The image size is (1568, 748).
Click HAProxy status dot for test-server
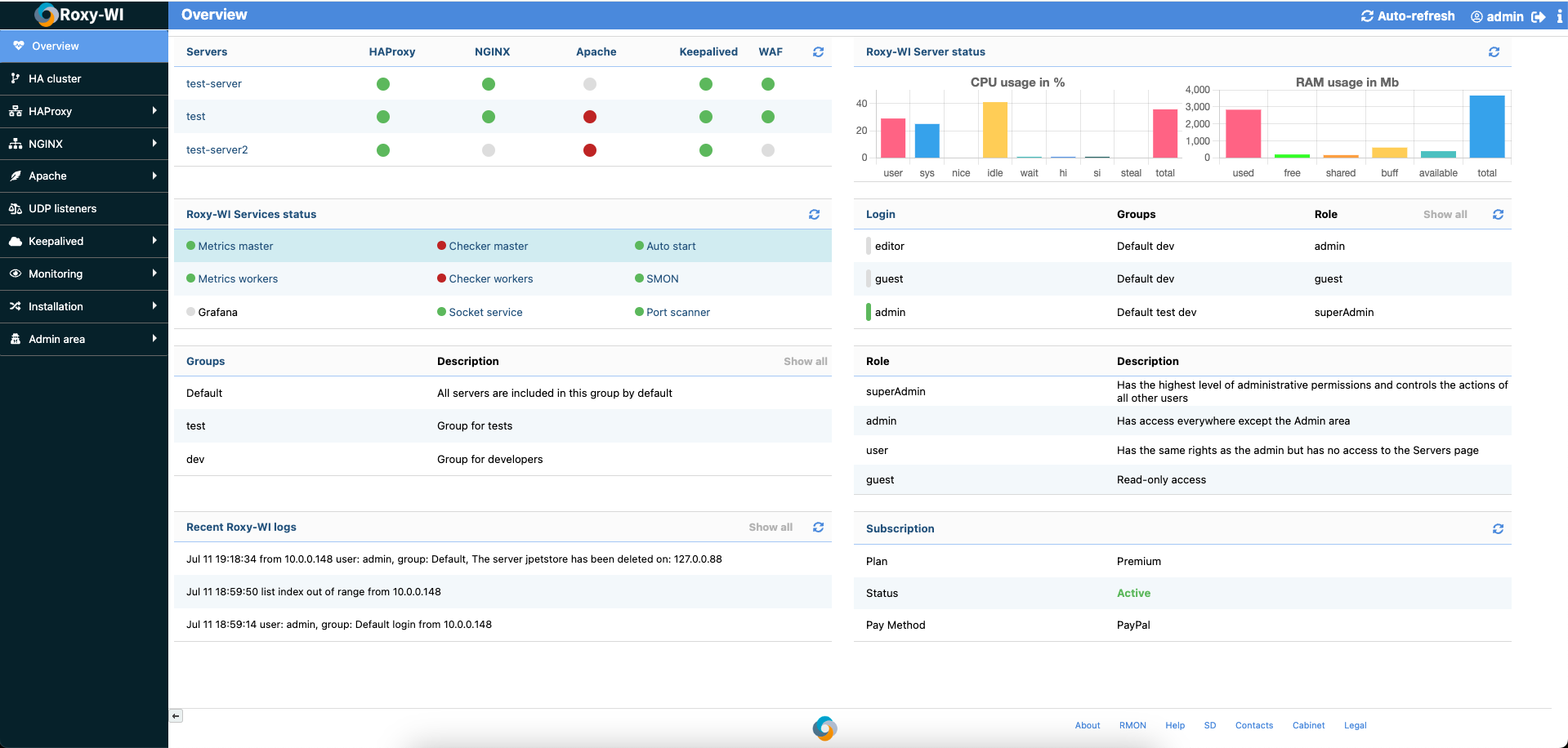[383, 84]
